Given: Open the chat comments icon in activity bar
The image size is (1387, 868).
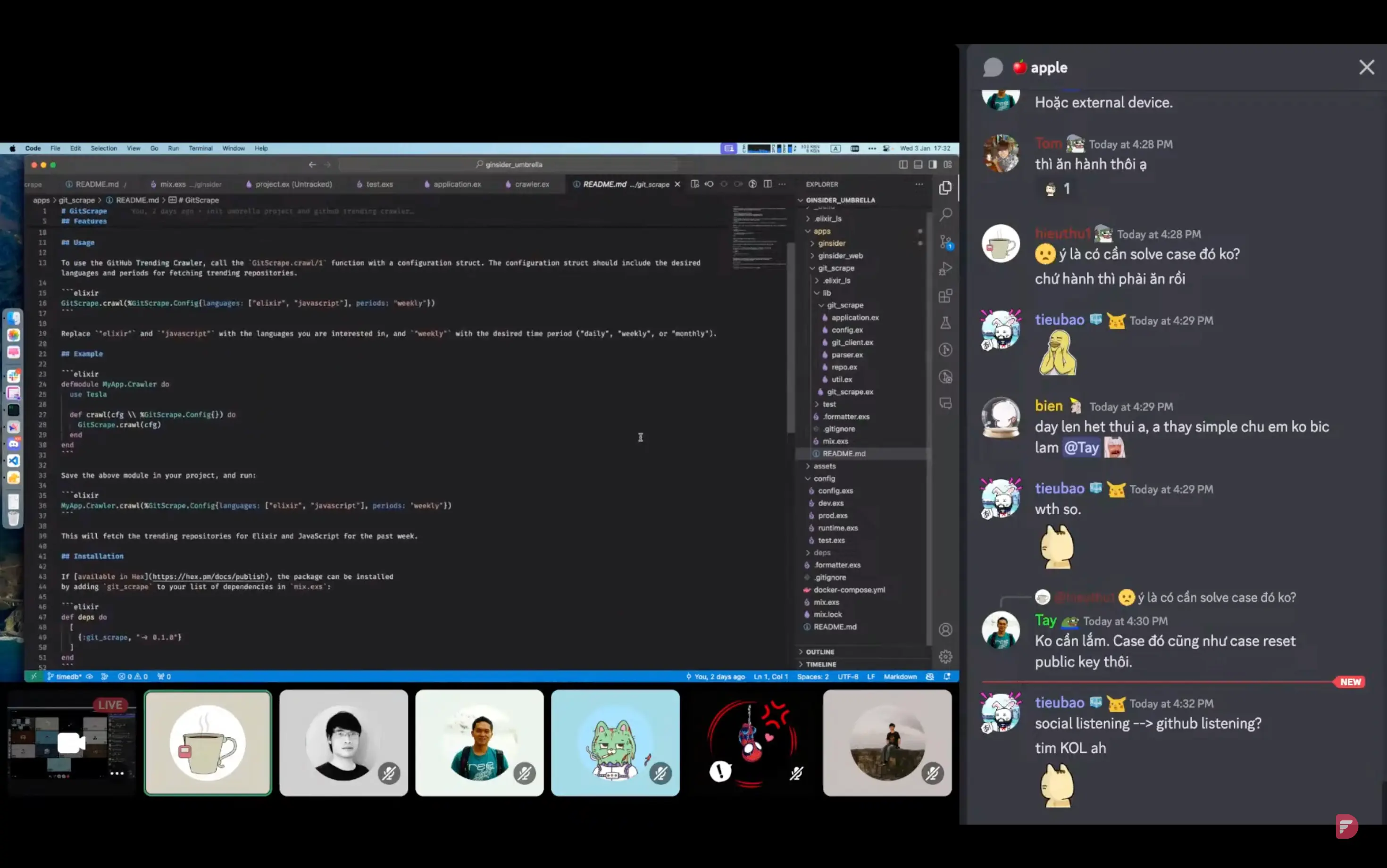Looking at the screenshot, I should 945,404.
